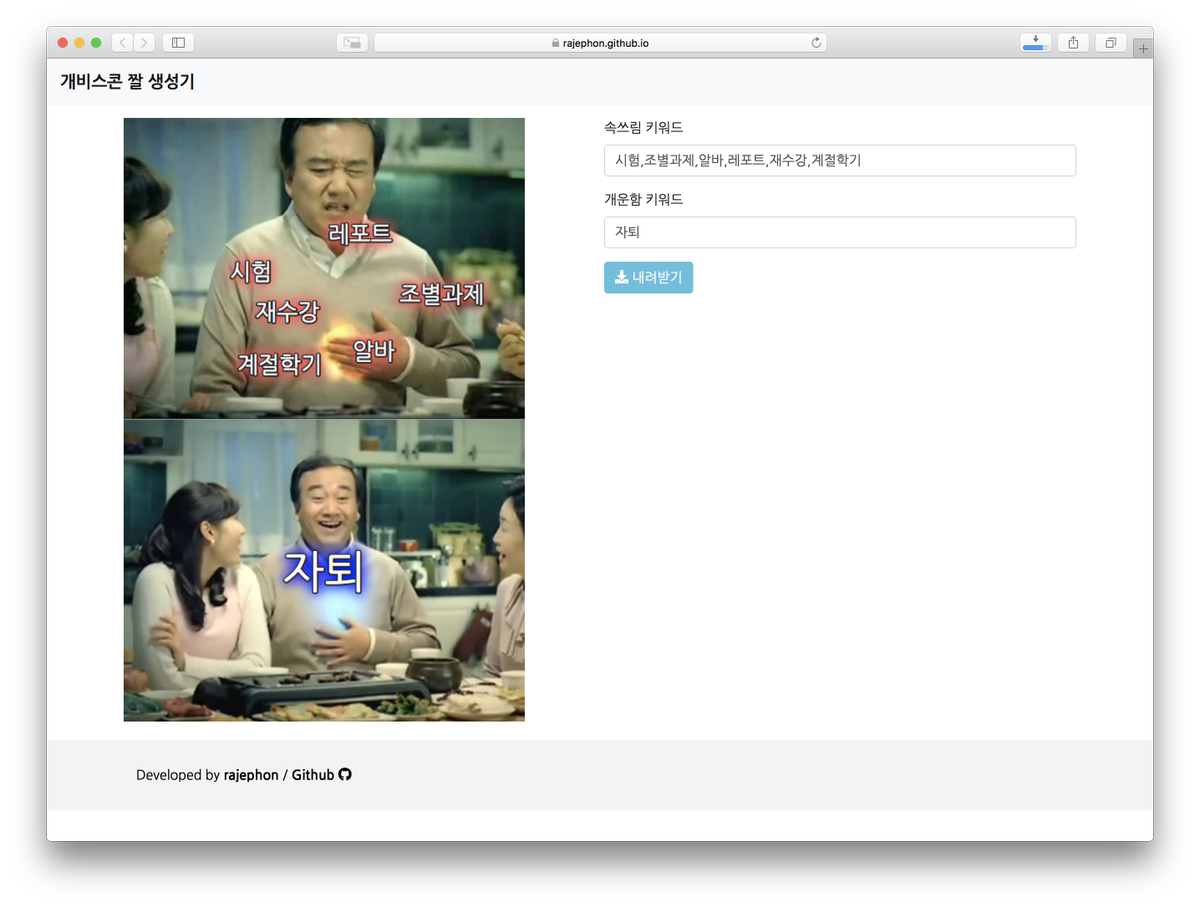
Task: Go forward with Safari's forward arrow
Action: coord(145,43)
